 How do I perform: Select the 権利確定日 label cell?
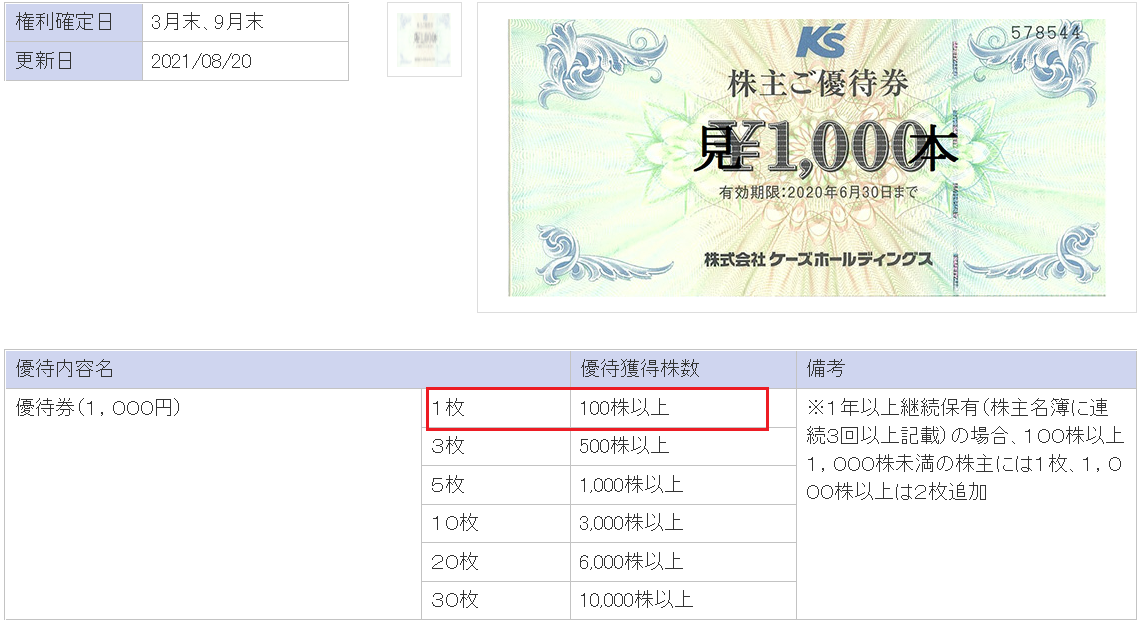pos(74,23)
